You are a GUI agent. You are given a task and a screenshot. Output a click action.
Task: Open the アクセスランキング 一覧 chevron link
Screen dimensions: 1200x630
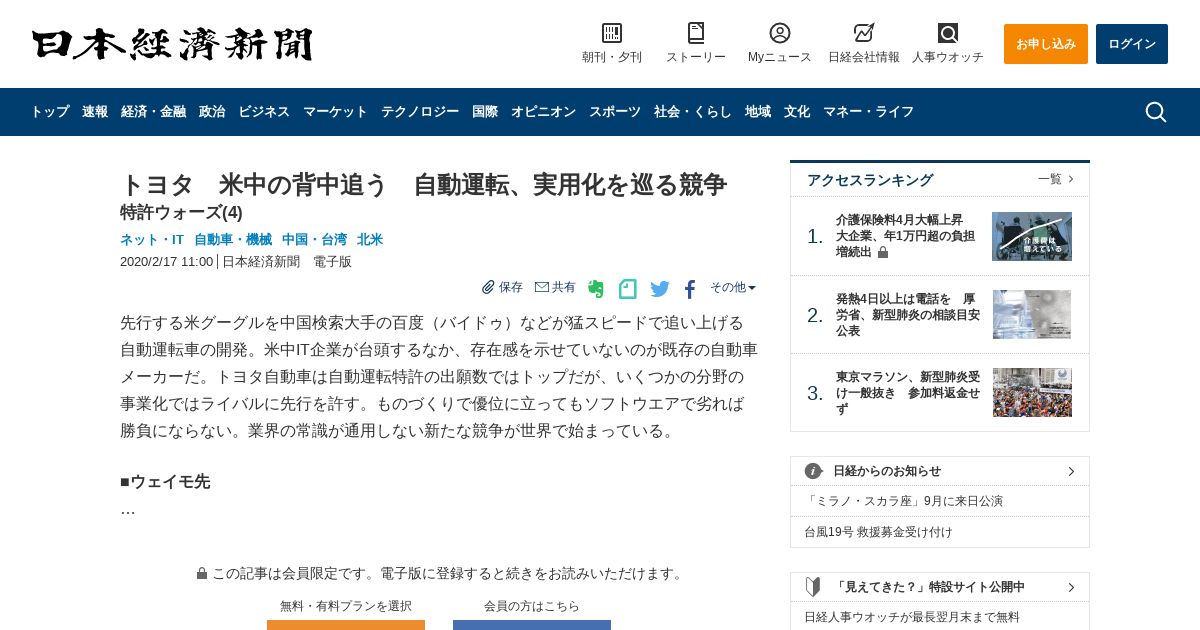pyautogui.click(x=1056, y=179)
